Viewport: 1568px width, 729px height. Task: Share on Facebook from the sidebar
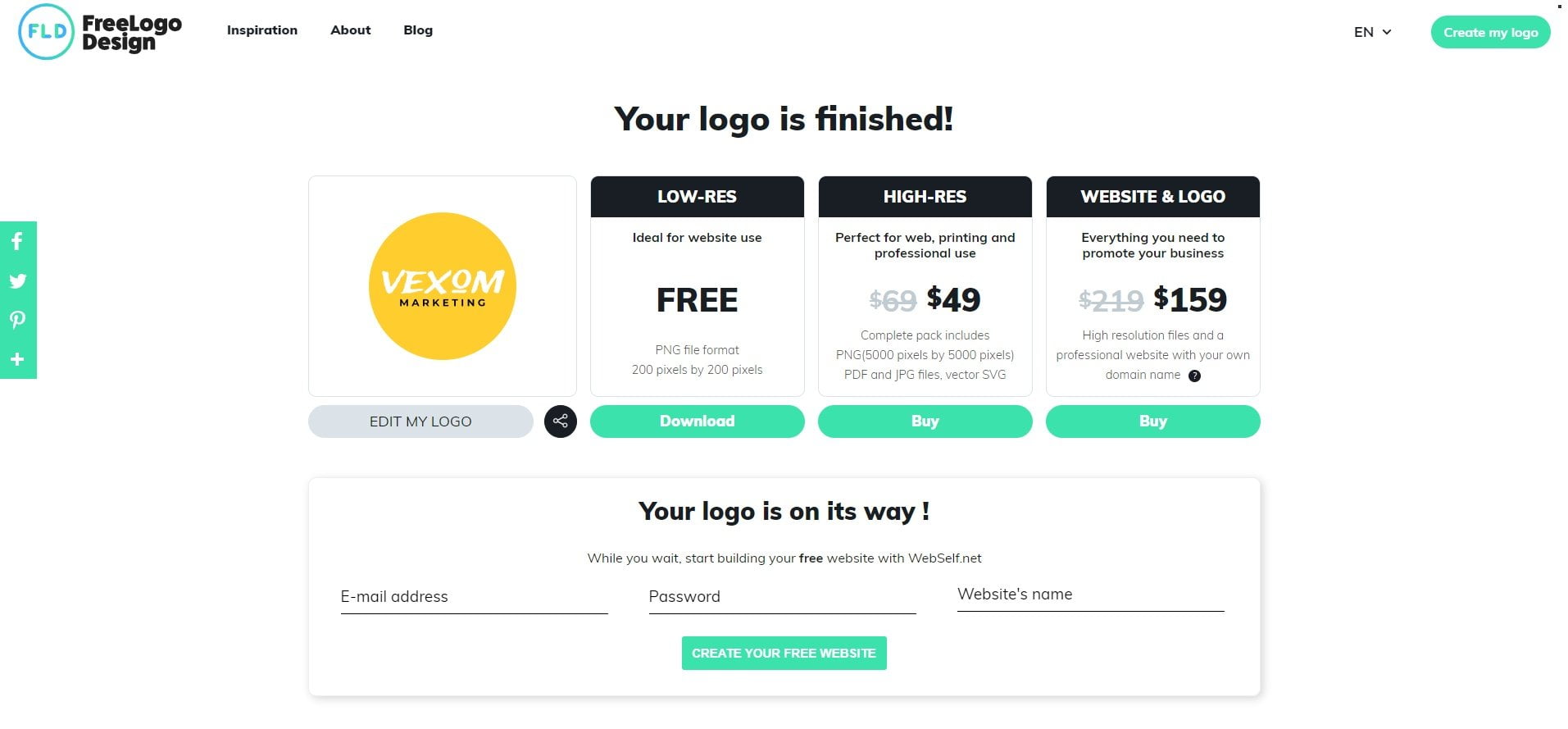point(17,241)
